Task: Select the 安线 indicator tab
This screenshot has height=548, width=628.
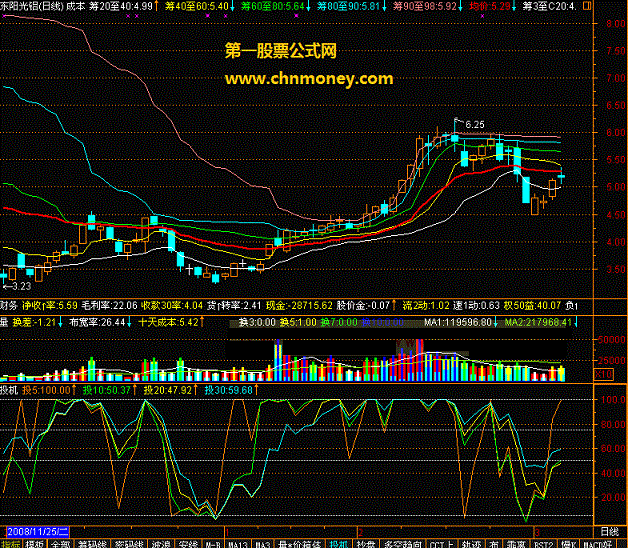Action: pos(188,544)
